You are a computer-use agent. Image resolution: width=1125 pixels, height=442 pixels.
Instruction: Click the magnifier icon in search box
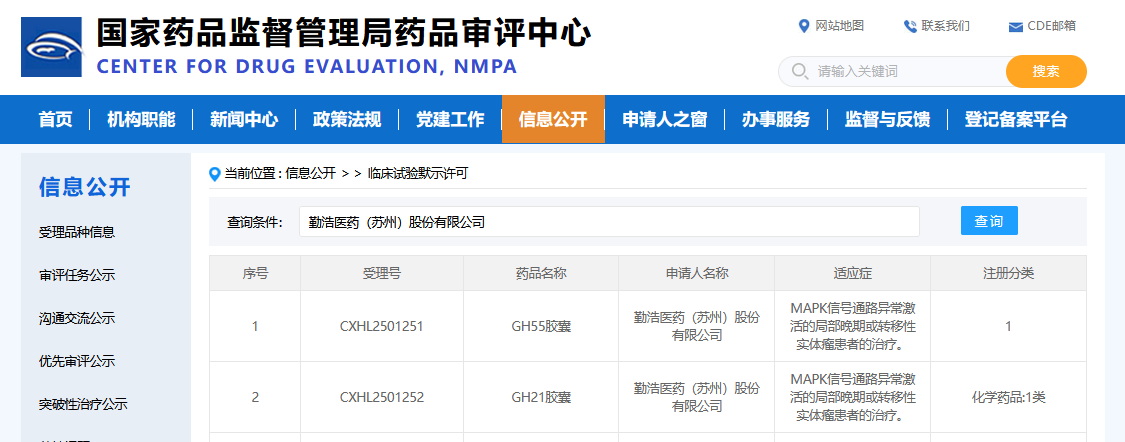coord(799,72)
